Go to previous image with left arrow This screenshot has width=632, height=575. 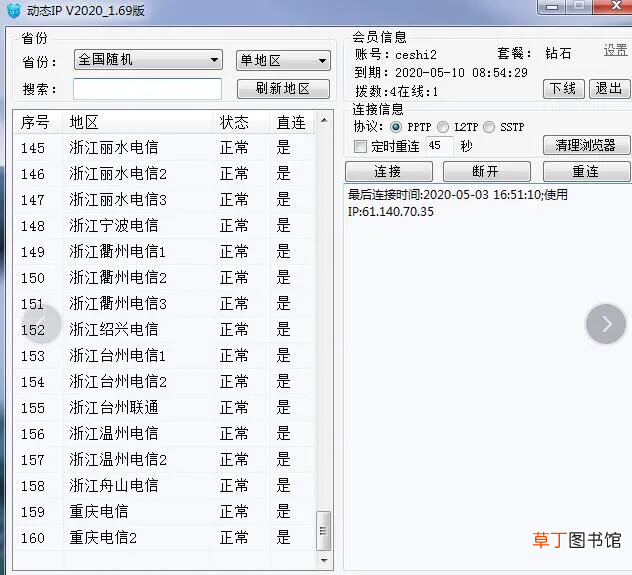coord(42,324)
